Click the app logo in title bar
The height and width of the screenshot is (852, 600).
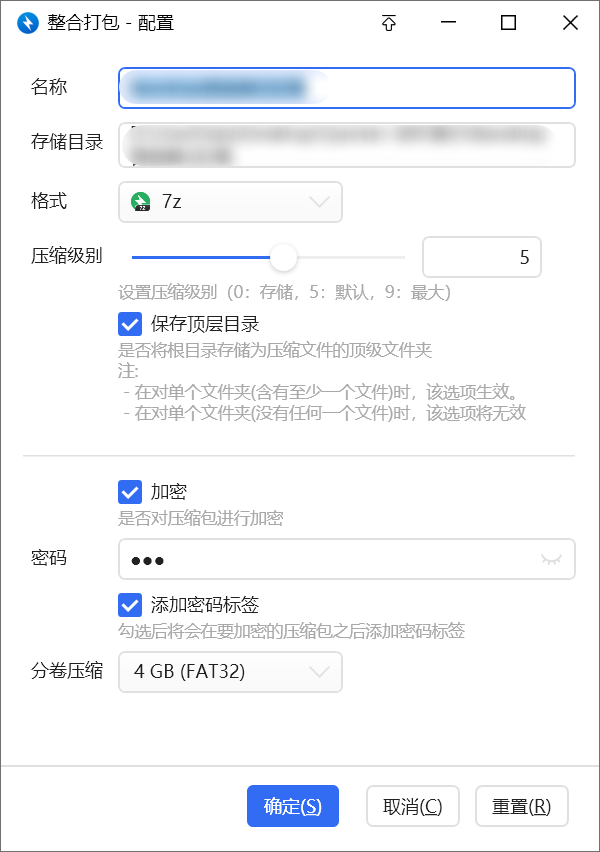coord(28,23)
